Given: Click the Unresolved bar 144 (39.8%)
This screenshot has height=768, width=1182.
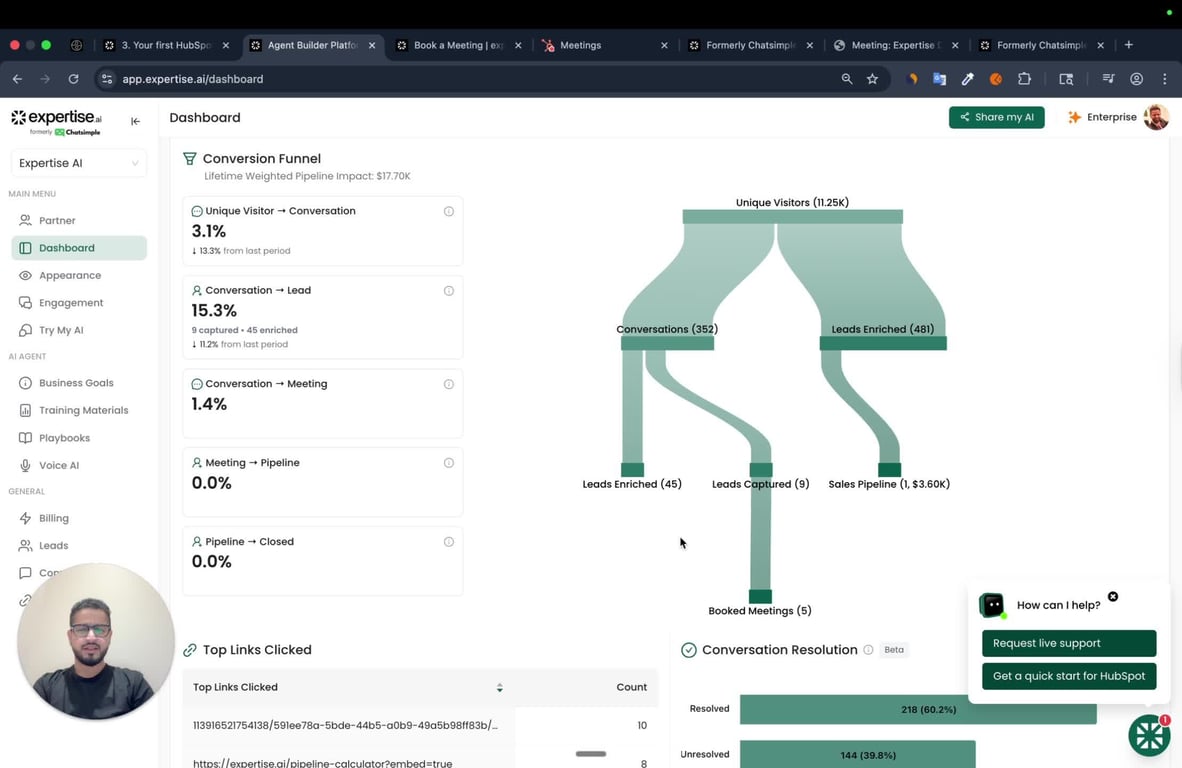Looking at the screenshot, I should pos(857,754).
